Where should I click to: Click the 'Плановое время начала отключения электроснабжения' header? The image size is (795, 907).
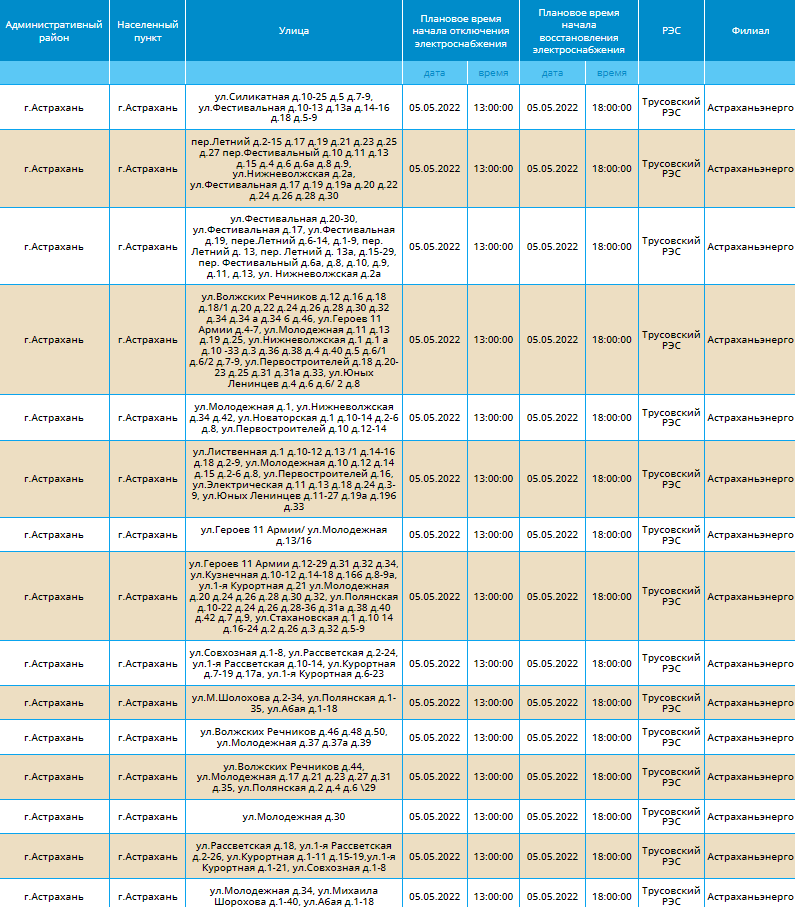(x=461, y=31)
